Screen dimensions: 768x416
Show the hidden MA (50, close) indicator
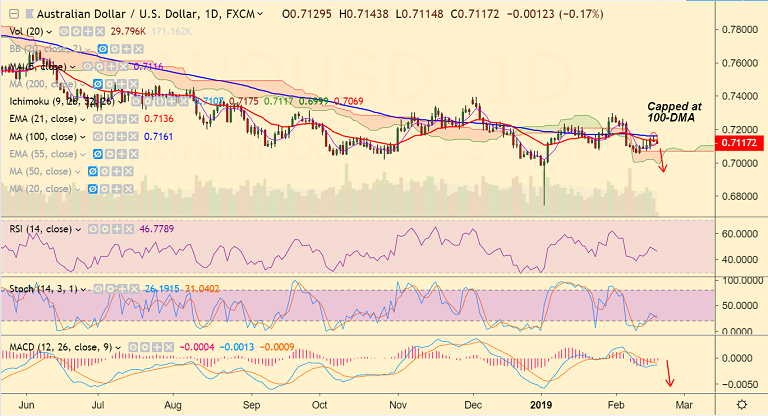92,171
